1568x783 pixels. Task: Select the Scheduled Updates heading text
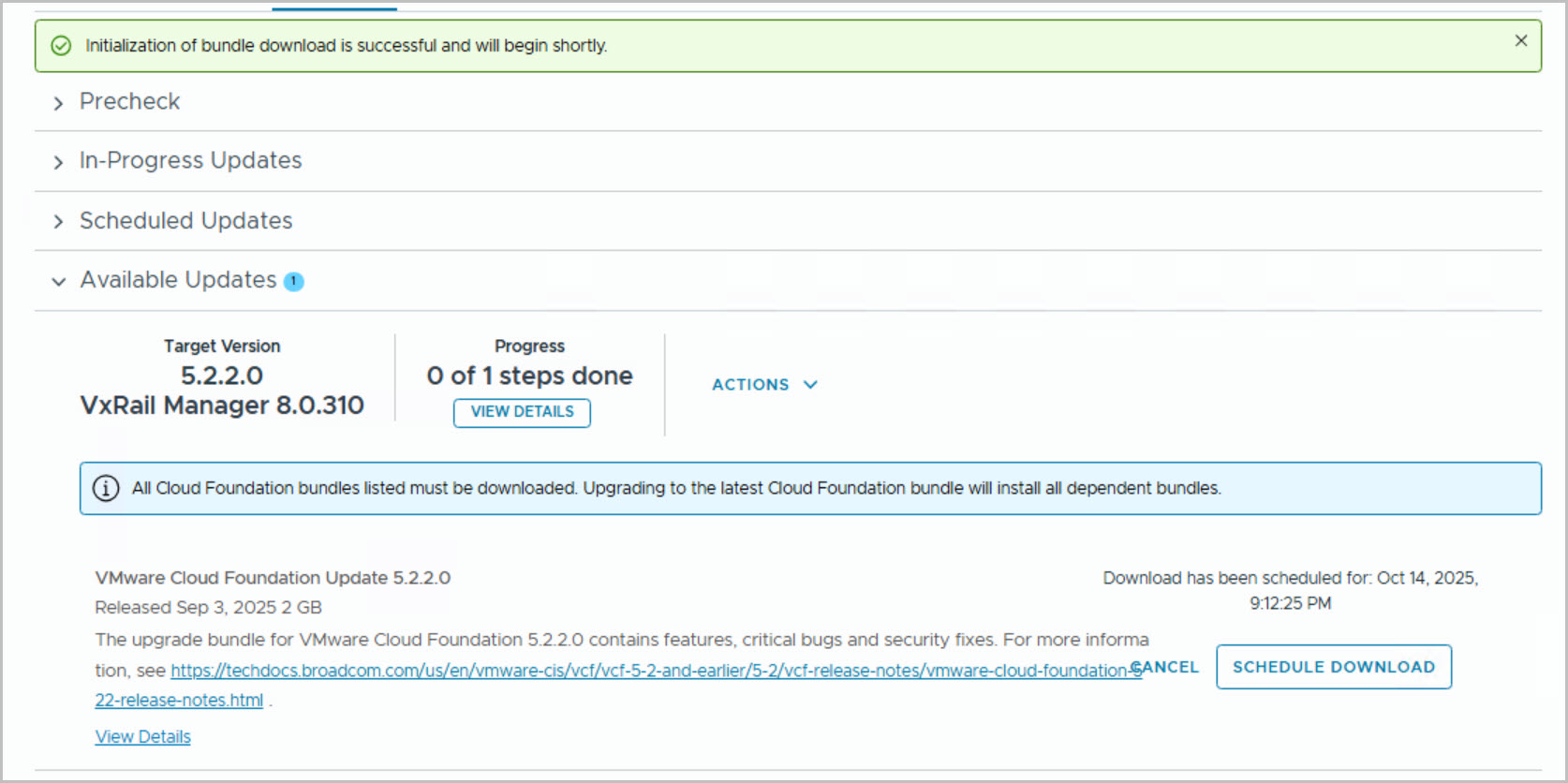click(185, 220)
